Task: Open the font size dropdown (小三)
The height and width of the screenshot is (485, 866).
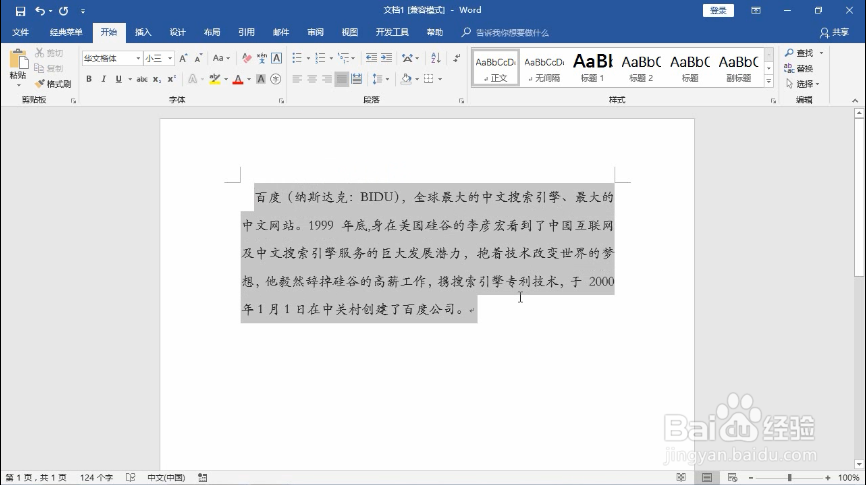Action: tap(170, 58)
